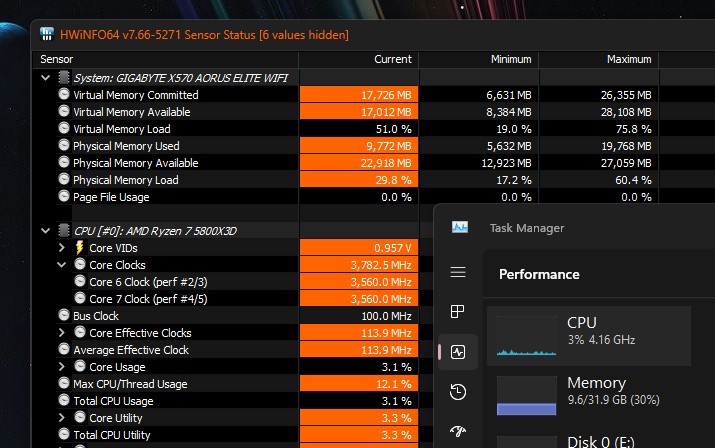
Task: Click the clock icon beside Core 7 Clock
Action: [80, 298]
